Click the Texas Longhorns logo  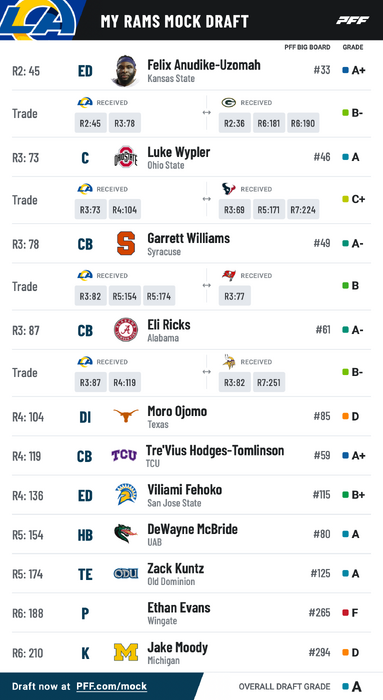click(125, 416)
